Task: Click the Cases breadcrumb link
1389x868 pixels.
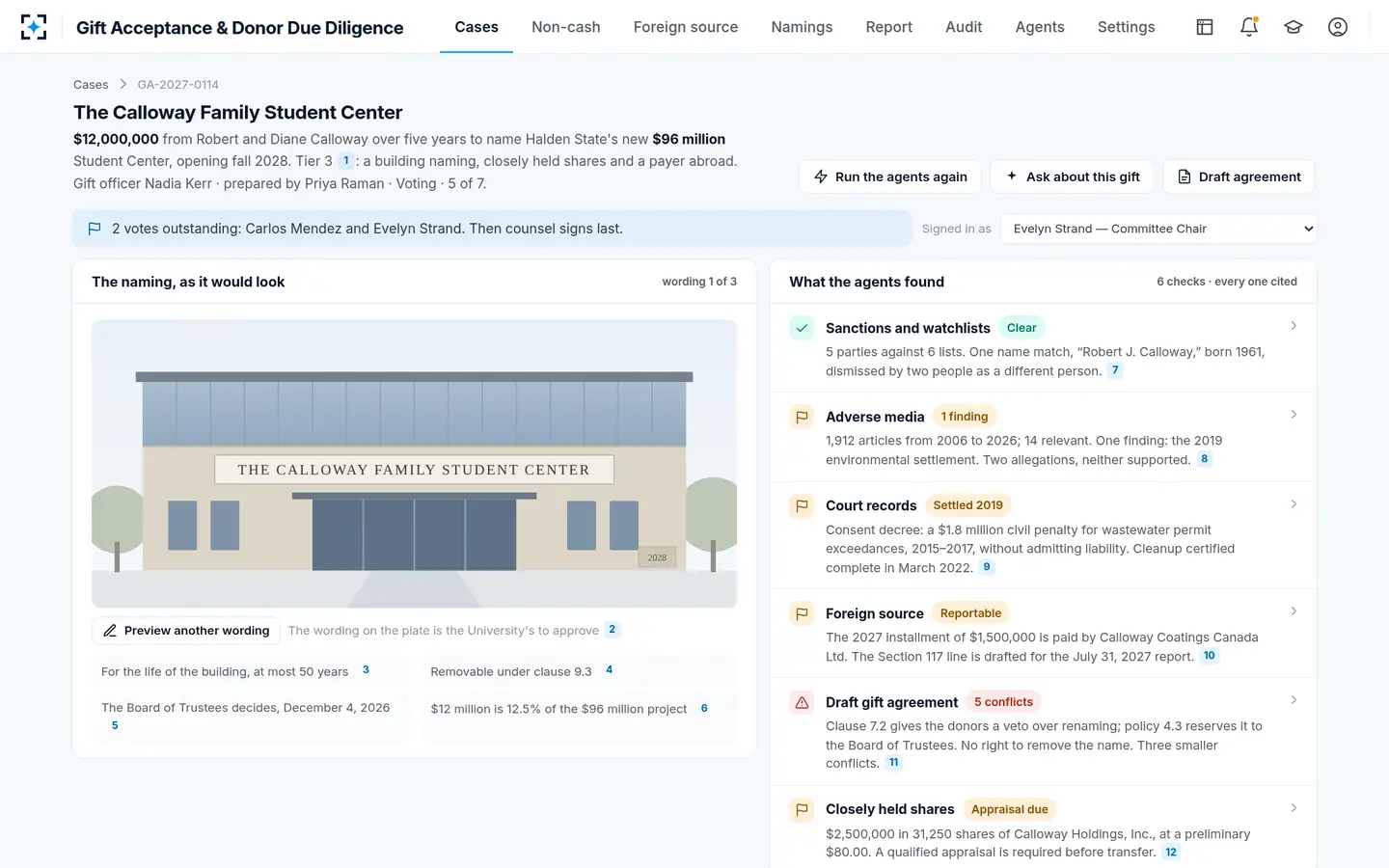Action: (x=91, y=85)
